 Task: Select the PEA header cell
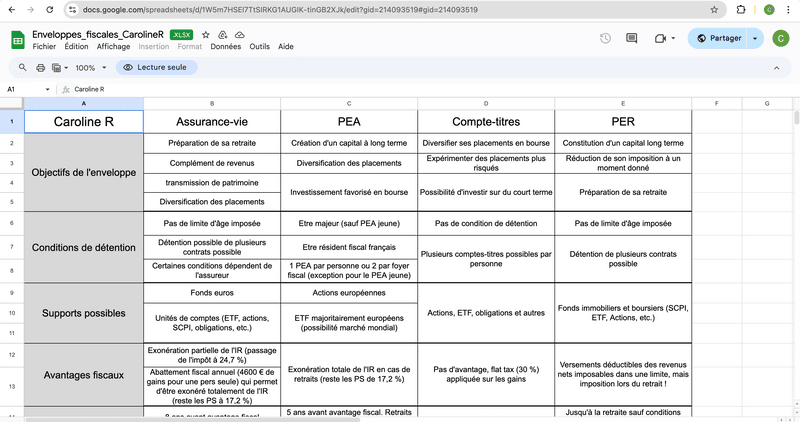(349, 122)
